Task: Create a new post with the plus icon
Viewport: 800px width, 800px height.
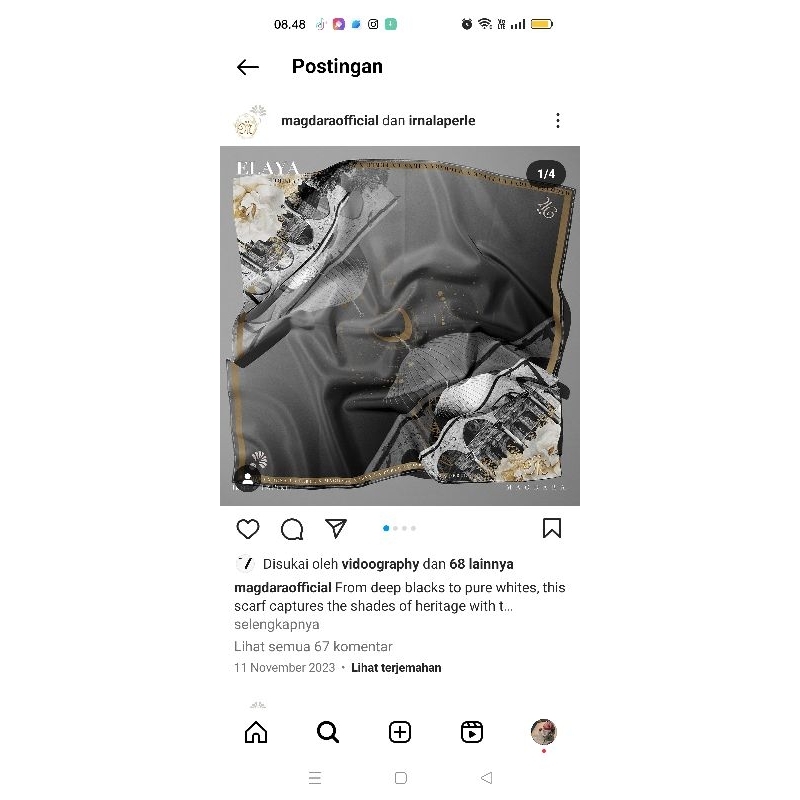Action: 400,732
